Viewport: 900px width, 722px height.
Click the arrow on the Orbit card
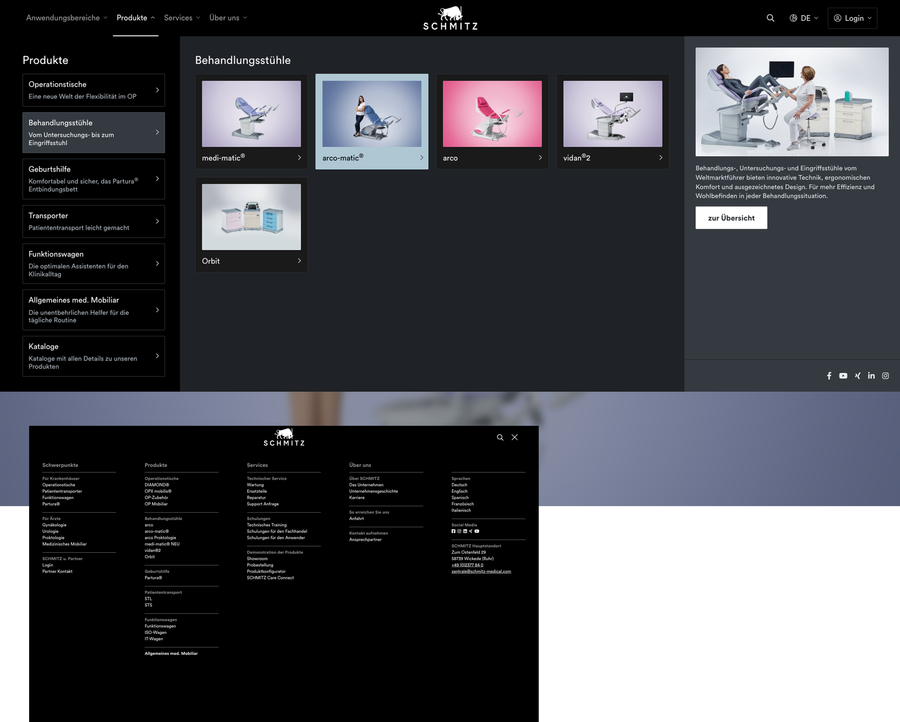click(x=299, y=261)
